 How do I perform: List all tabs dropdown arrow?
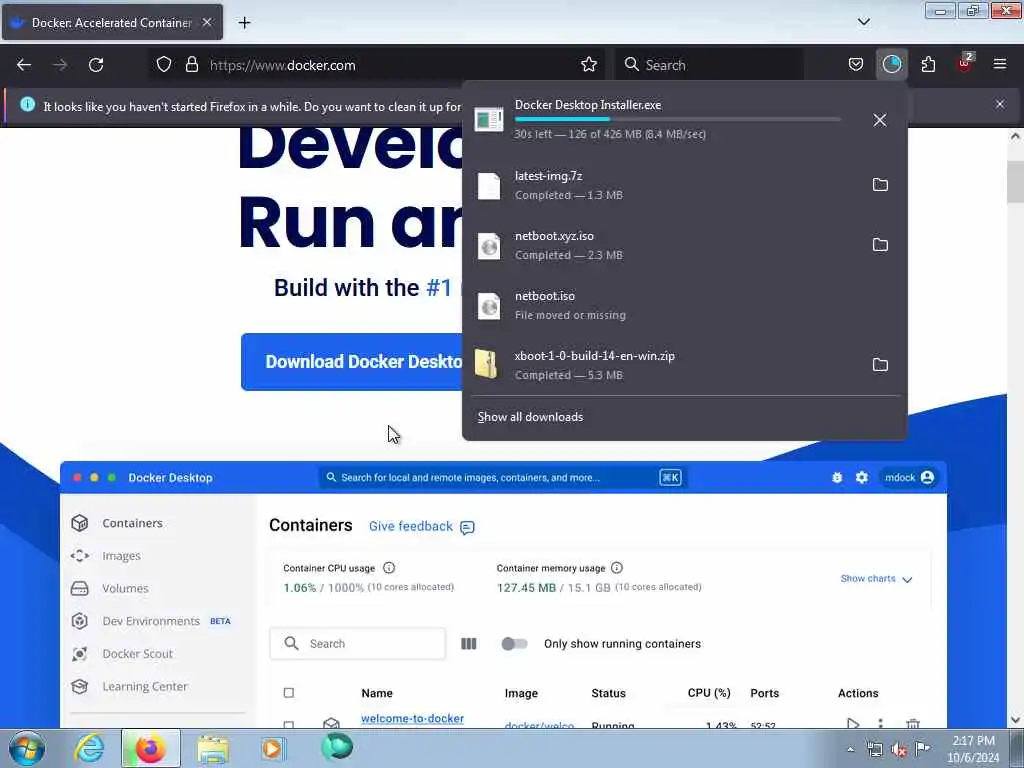pyautogui.click(x=863, y=22)
